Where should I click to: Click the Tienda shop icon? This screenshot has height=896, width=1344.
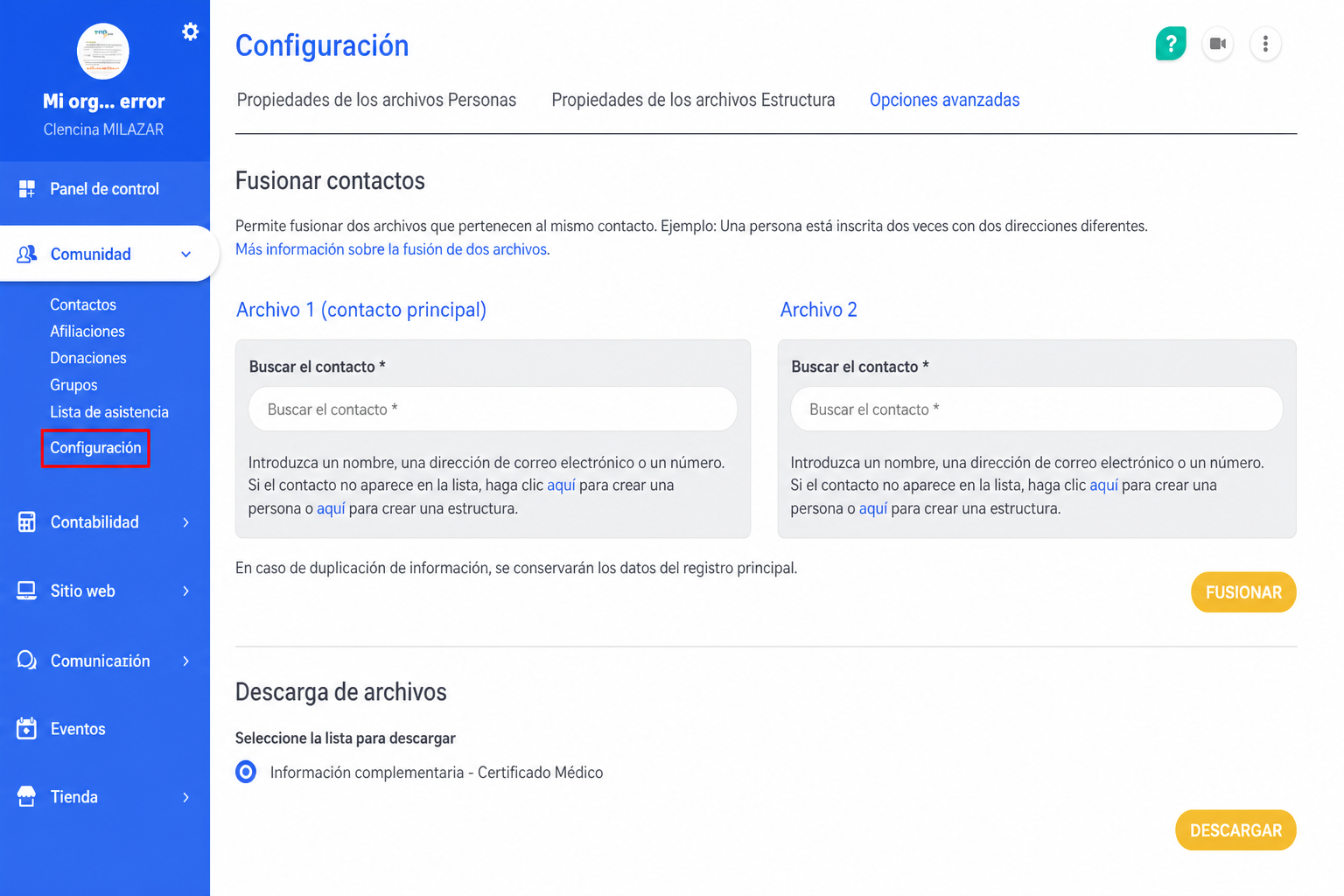coord(27,796)
